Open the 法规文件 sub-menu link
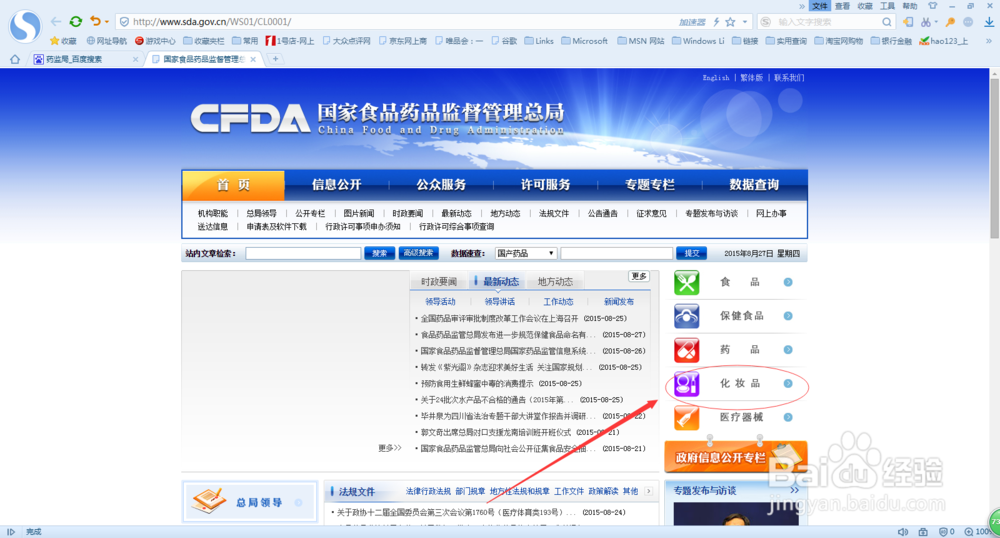Viewport: 1000px width, 538px height. 554,214
